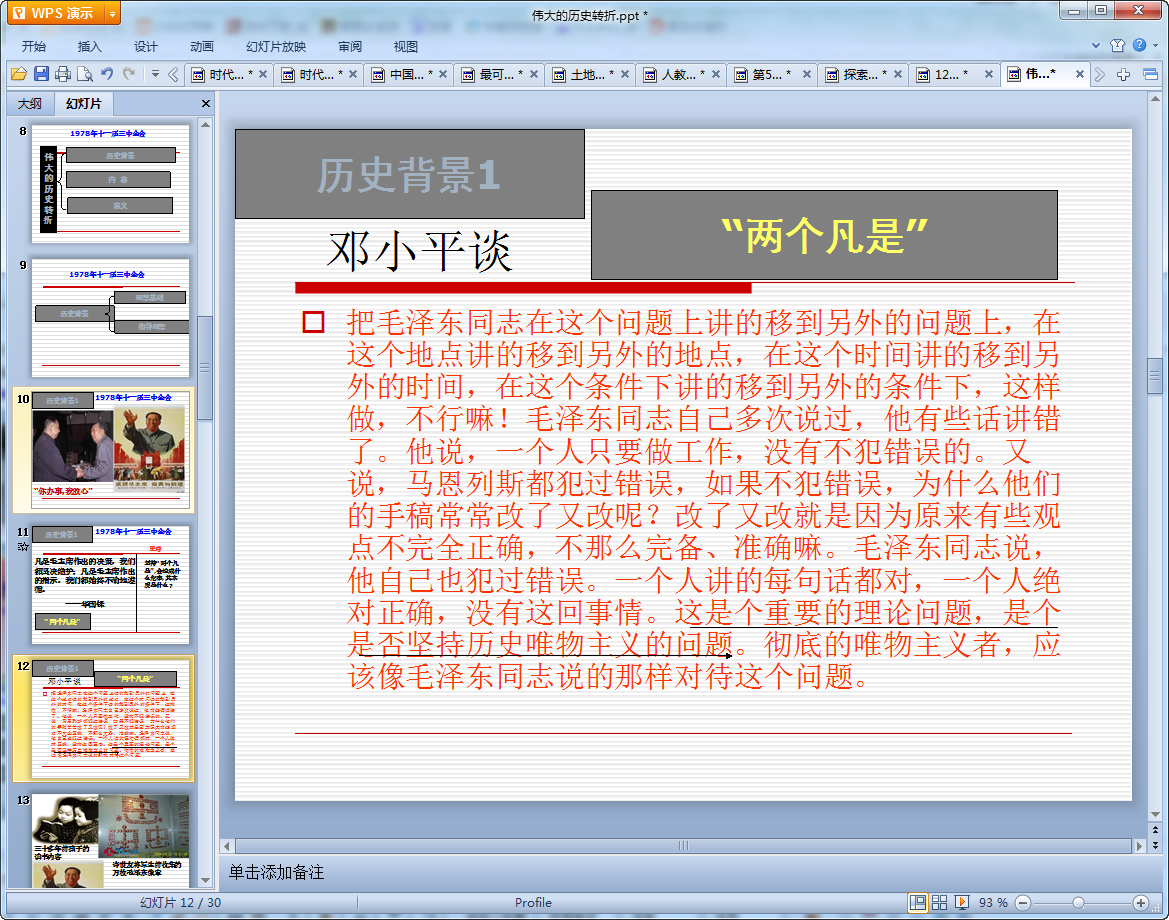Open the WPS 演示 application menu button
The image size is (1169, 920).
56,13
